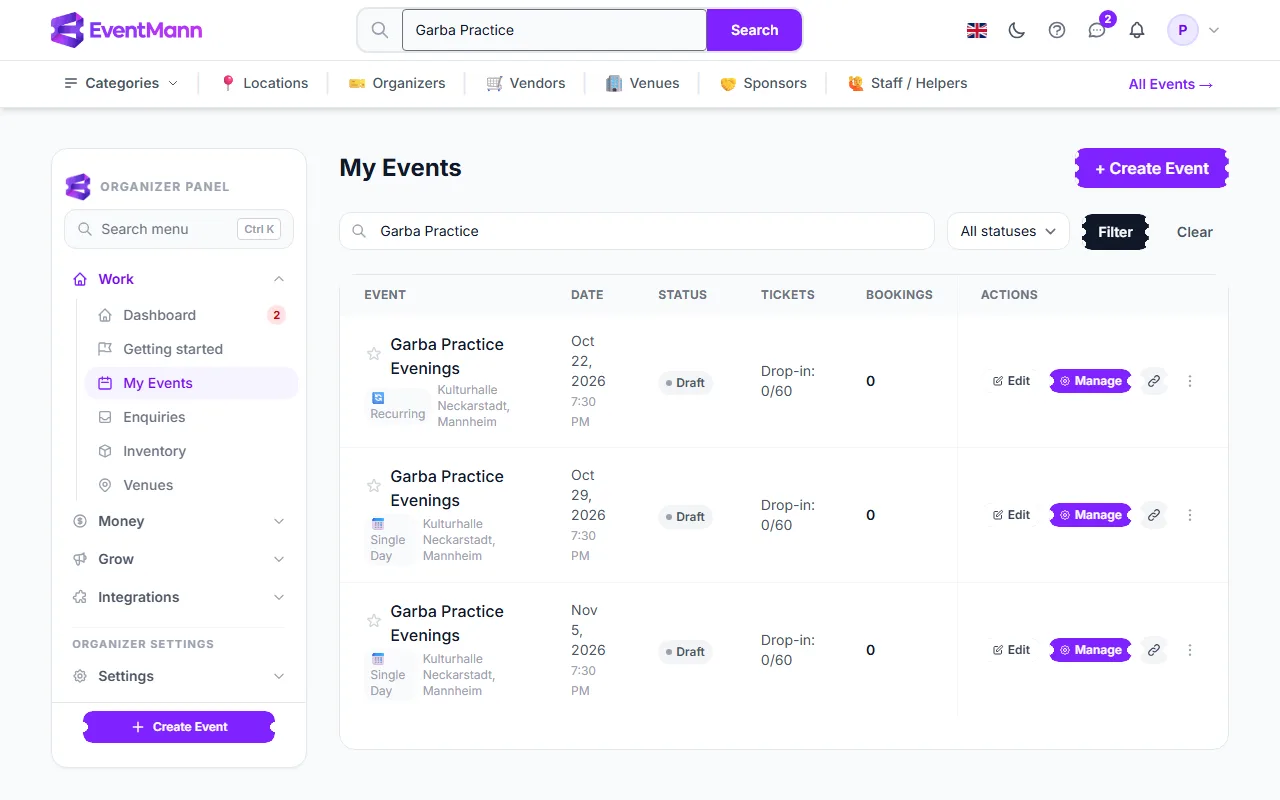Screen dimensions: 1280x800
Task: Open the help question mark icon
Action: tap(1057, 30)
